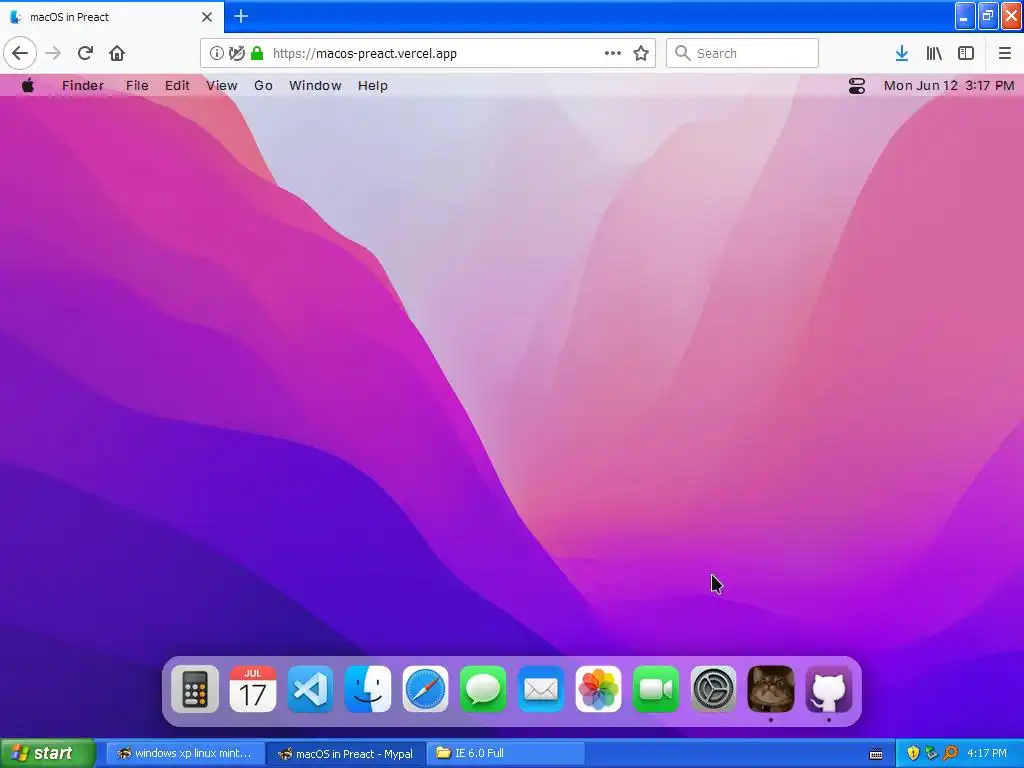Viewport: 1024px width, 768px height.
Task: Launch VS Code from the dock
Action: 310,689
